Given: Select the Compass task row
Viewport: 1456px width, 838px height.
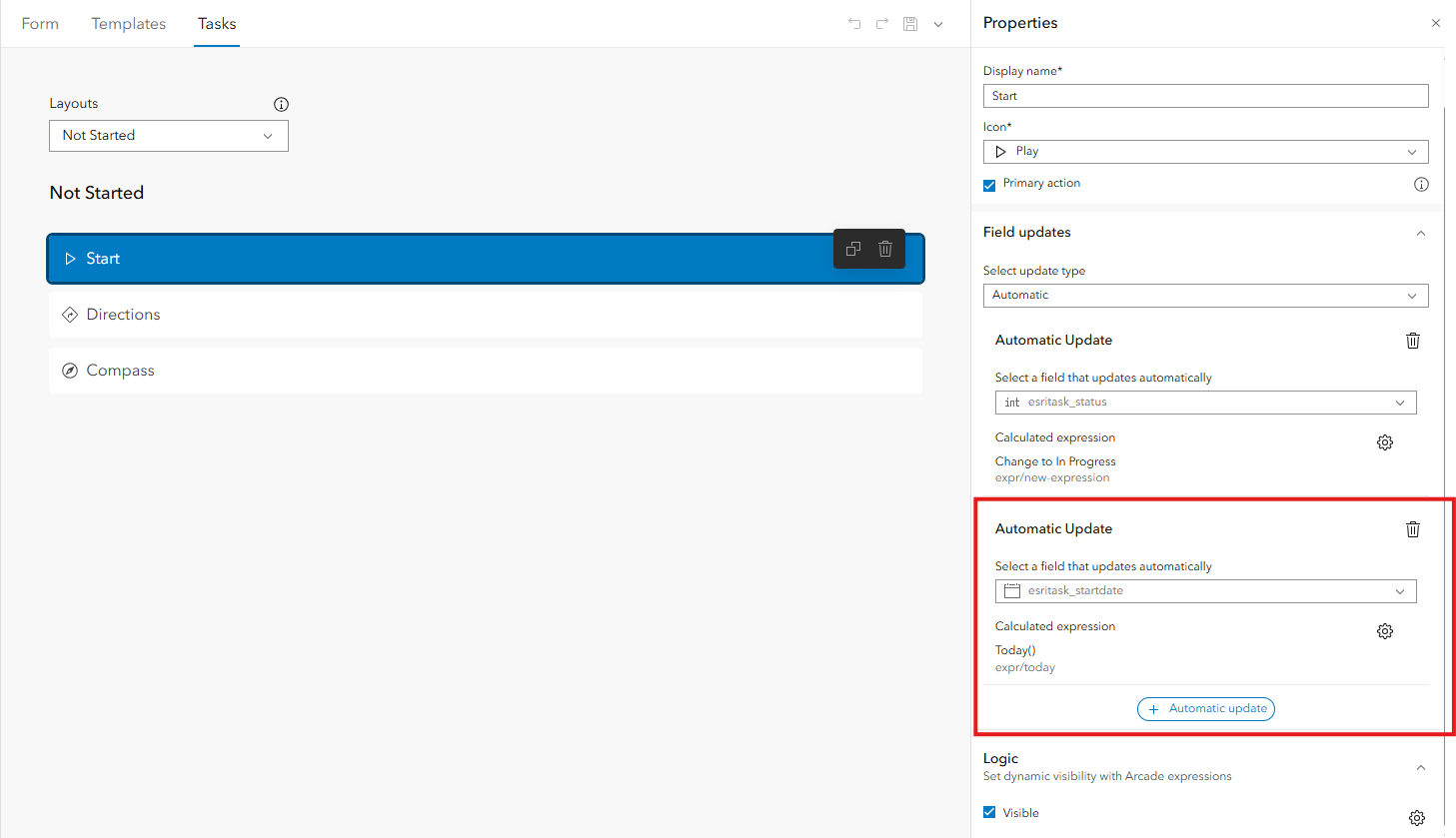Looking at the screenshot, I should click(486, 371).
